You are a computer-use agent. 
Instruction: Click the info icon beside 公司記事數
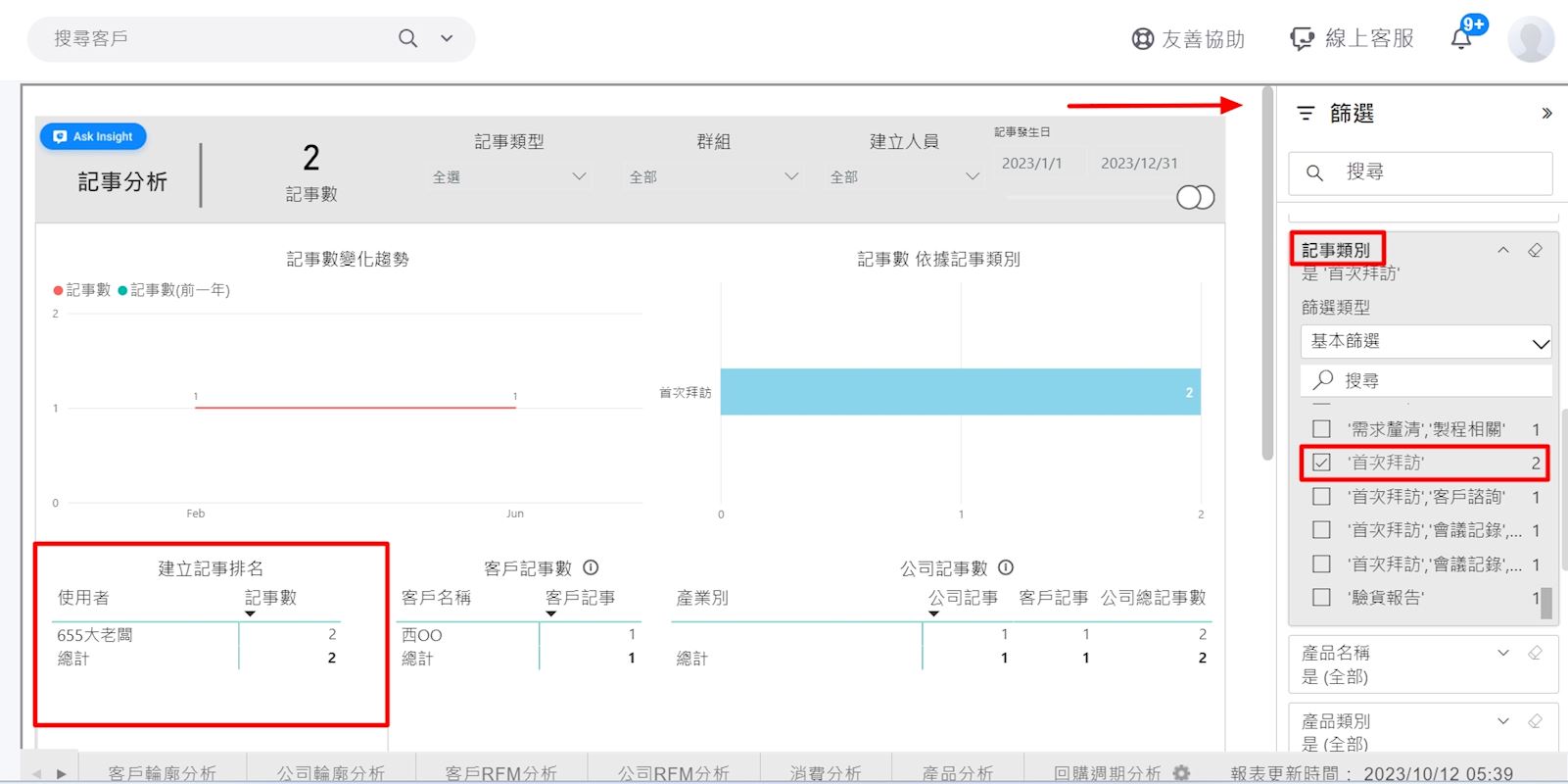[x=1006, y=567]
